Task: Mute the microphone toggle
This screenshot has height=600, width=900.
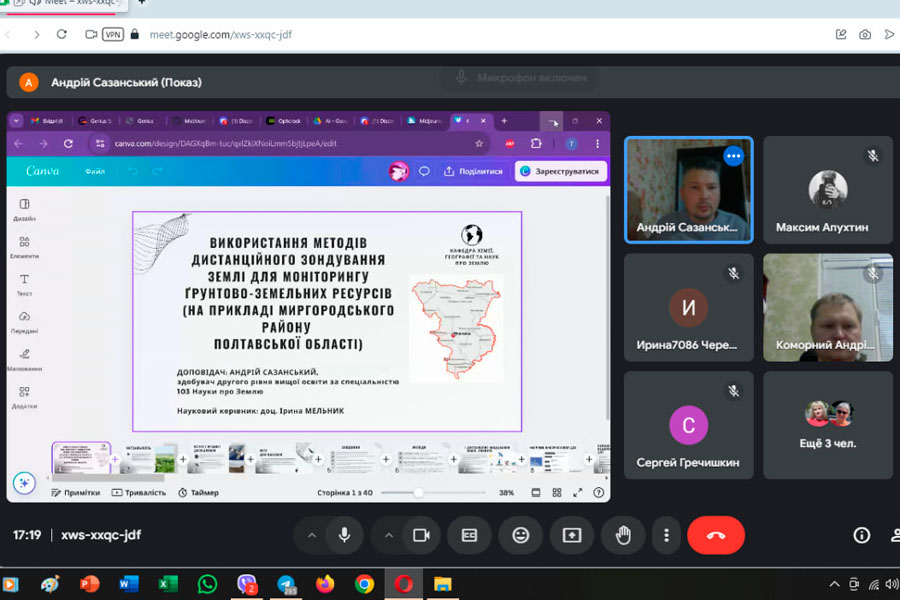Action: [x=344, y=535]
